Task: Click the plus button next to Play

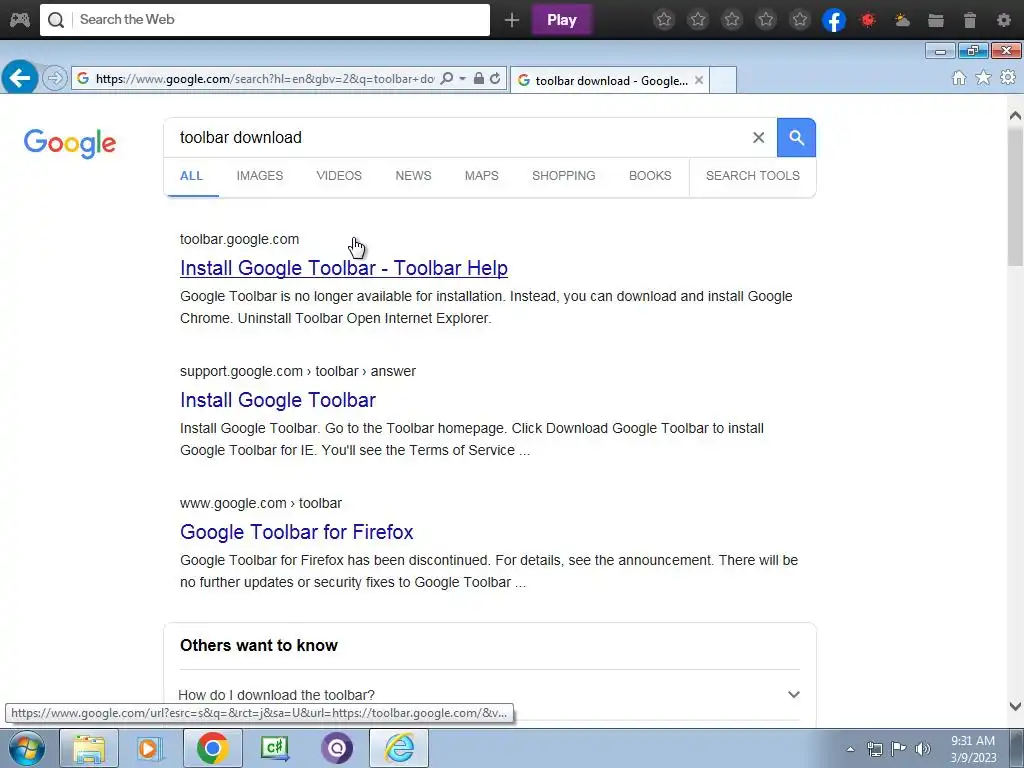Action: tap(512, 20)
